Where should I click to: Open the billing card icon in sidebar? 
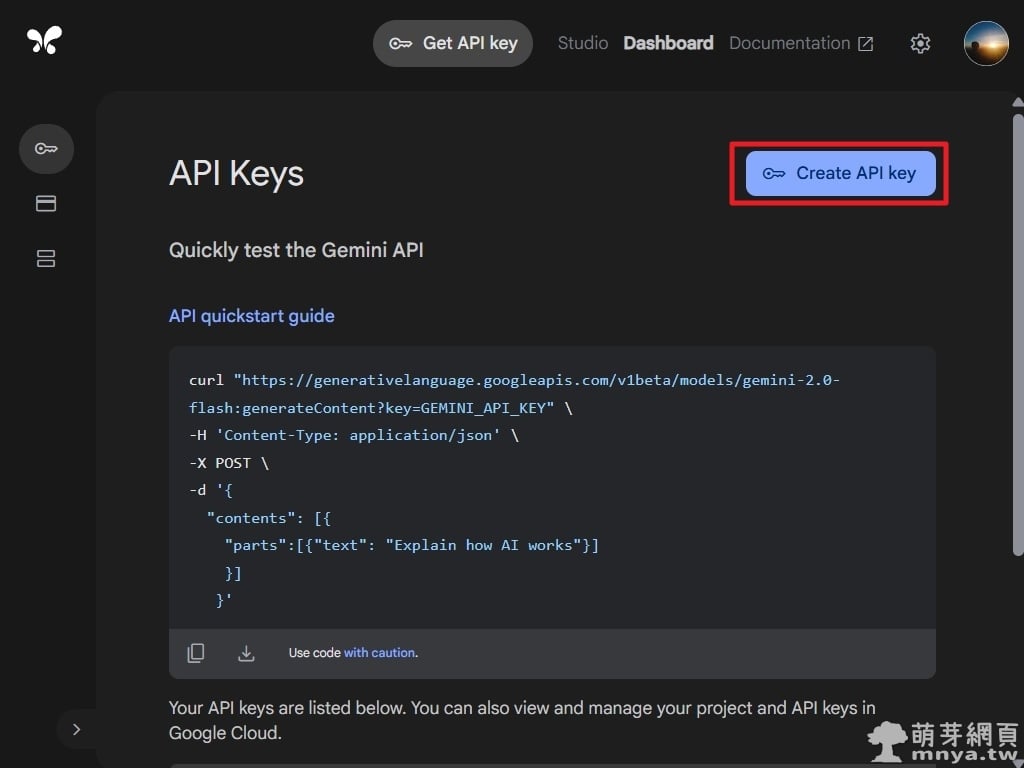(x=46, y=204)
